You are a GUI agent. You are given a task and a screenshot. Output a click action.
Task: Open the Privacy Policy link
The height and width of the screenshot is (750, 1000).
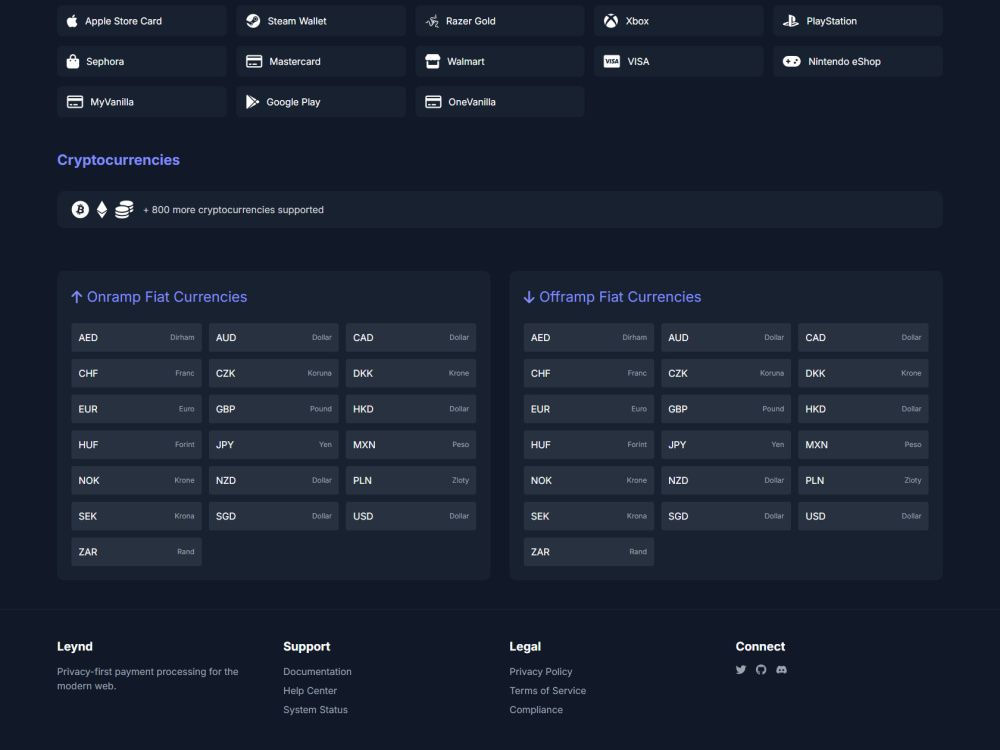coord(541,672)
